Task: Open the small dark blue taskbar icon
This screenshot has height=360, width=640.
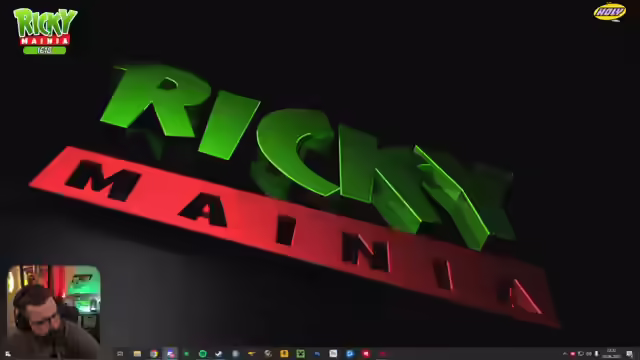Action: (x=317, y=354)
